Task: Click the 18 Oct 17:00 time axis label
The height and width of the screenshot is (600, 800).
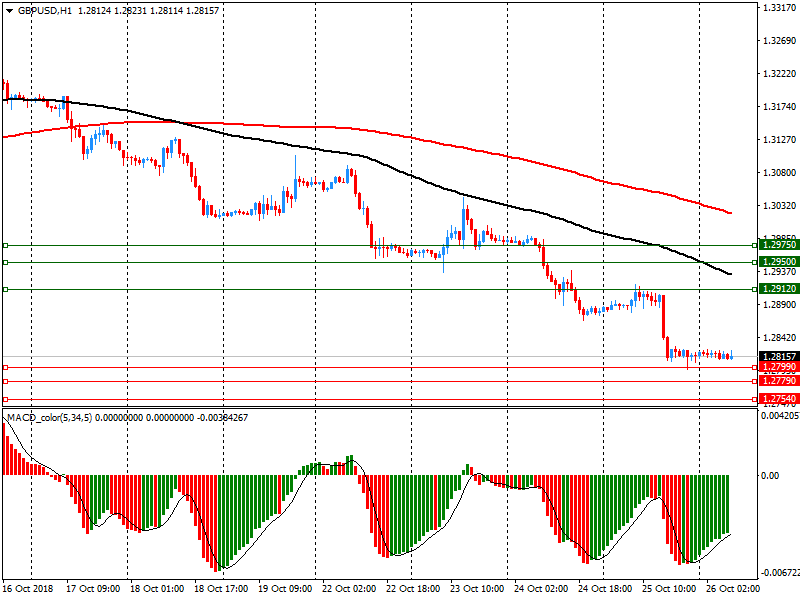Action: 221,588
